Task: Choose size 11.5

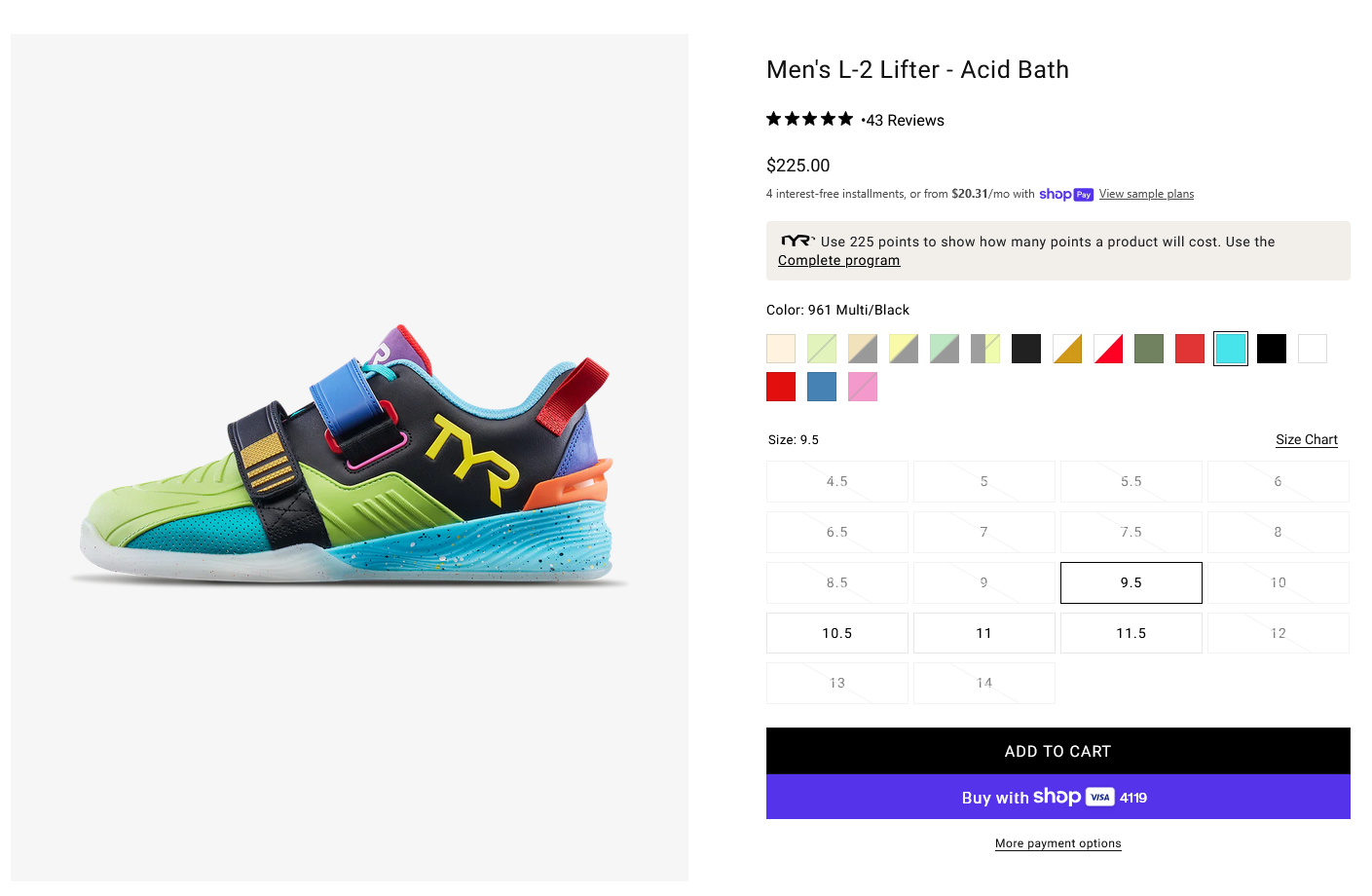Action: [1131, 633]
